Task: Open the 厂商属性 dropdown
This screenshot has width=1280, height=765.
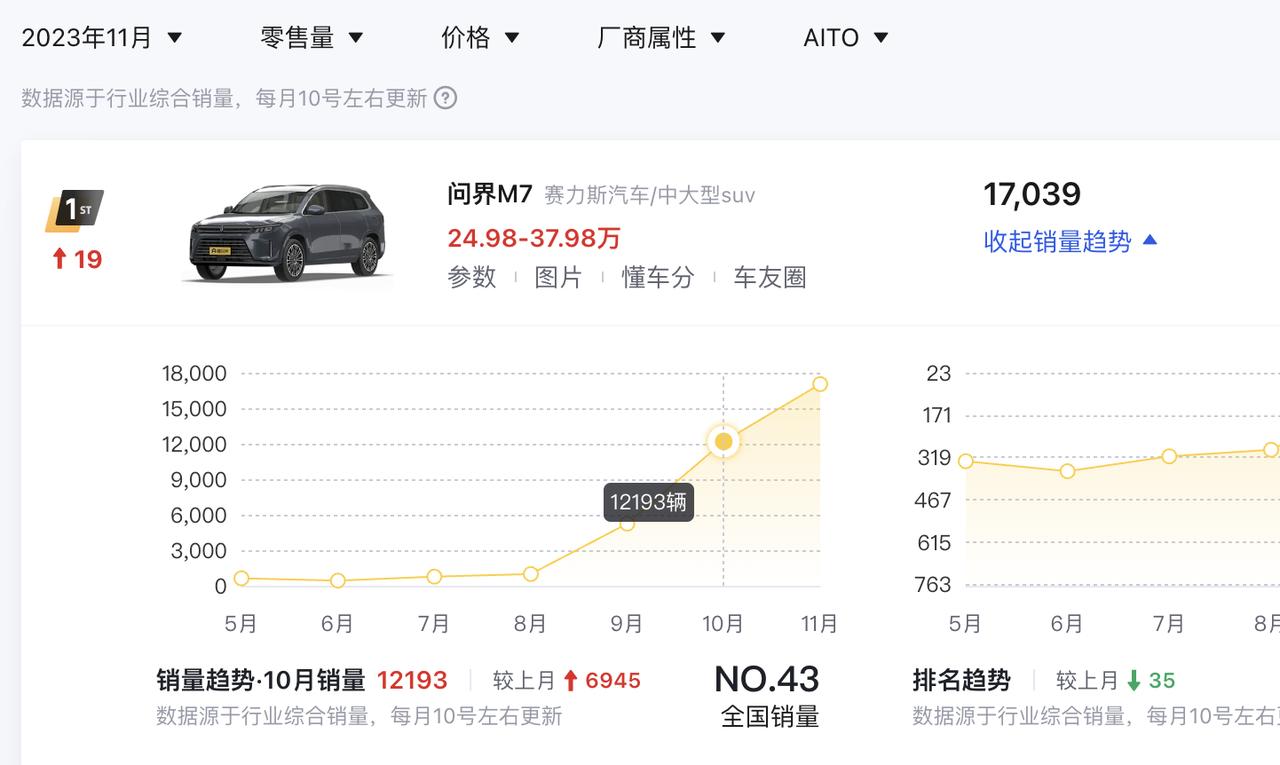Action: (x=661, y=38)
